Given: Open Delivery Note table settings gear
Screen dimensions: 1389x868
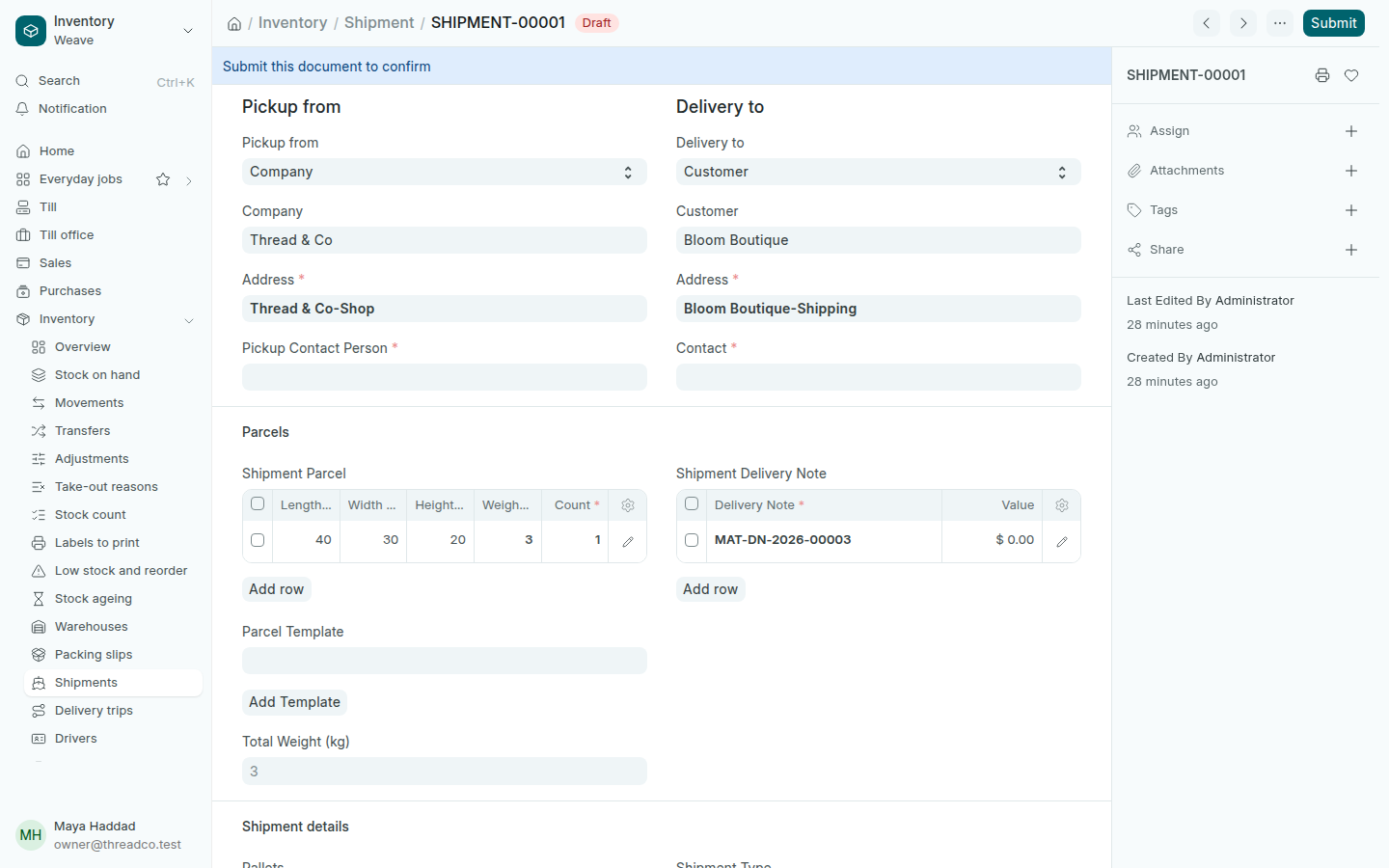Looking at the screenshot, I should [x=1062, y=505].
